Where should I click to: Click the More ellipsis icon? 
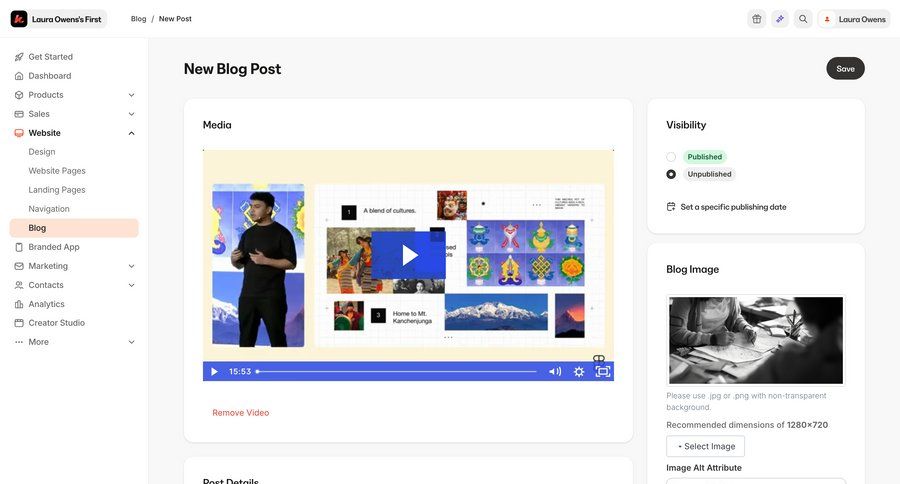coord(19,342)
